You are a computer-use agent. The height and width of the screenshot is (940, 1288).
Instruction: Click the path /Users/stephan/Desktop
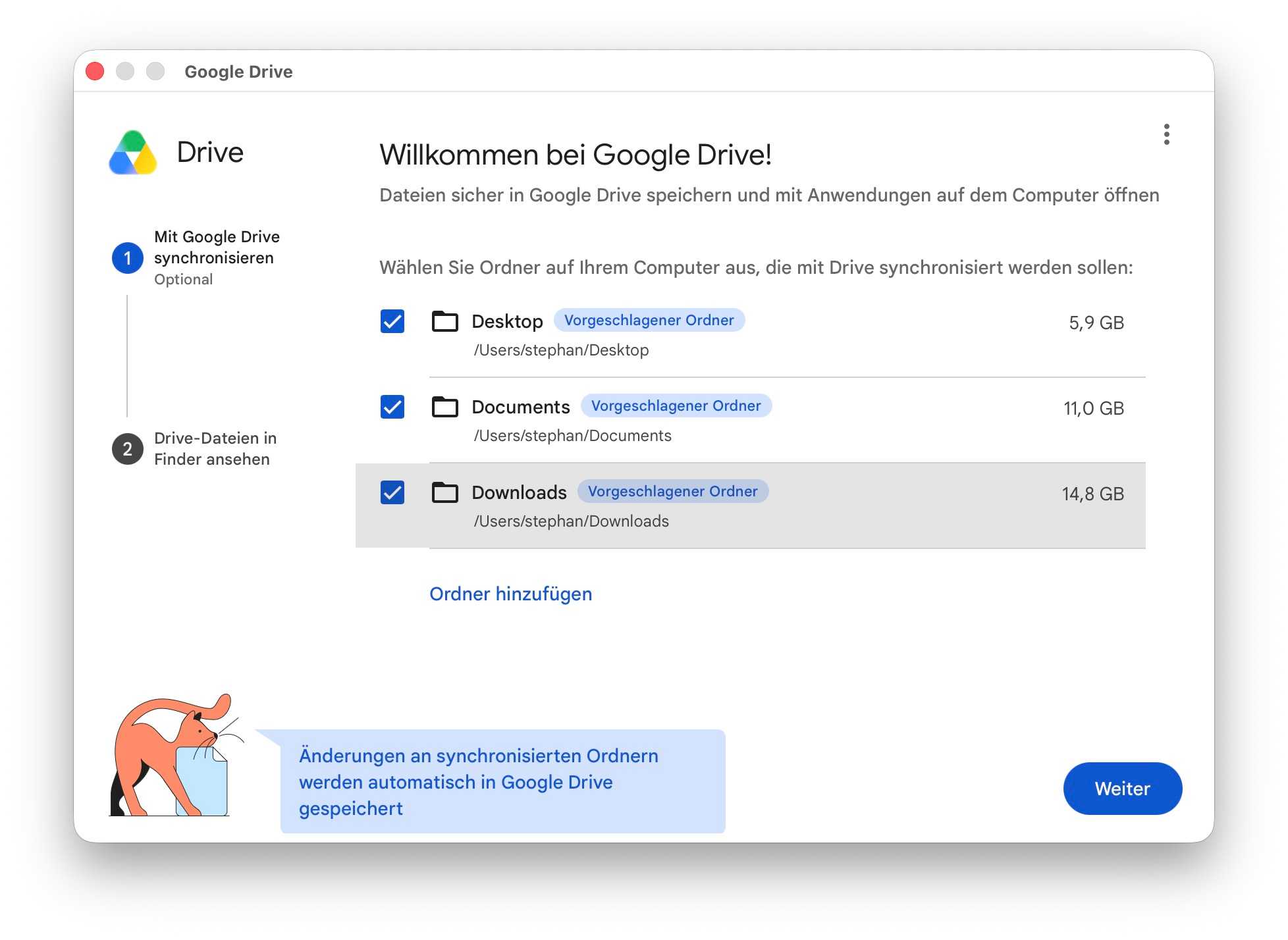point(561,350)
